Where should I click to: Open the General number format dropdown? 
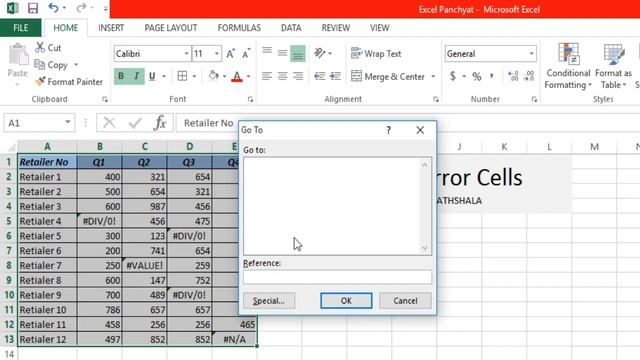pyautogui.click(x=531, y=53)
